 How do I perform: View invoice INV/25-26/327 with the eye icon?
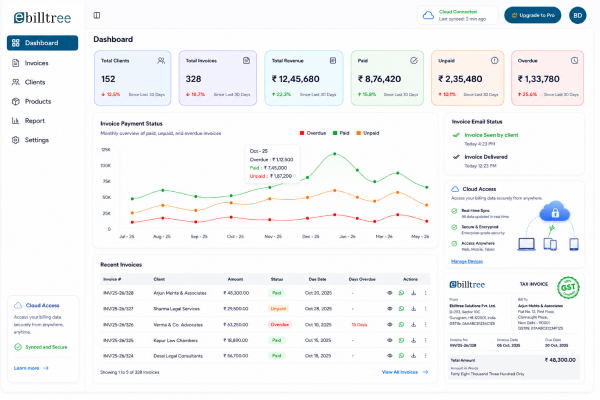point(390,309)
